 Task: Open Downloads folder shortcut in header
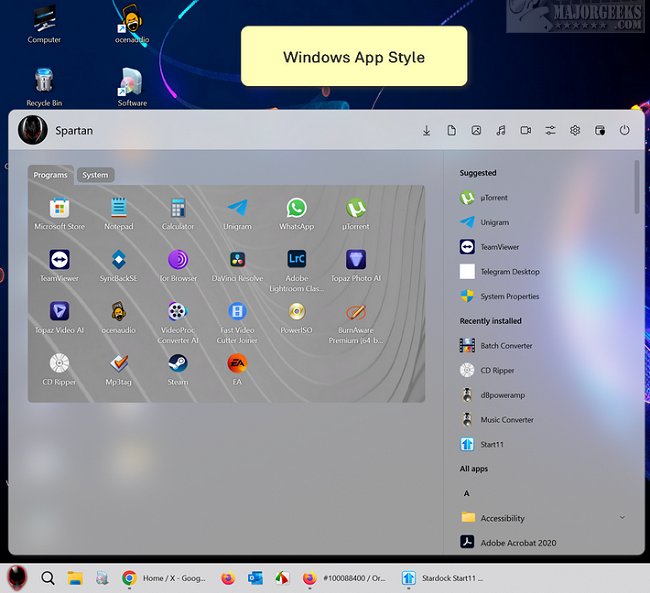(427, 131)
